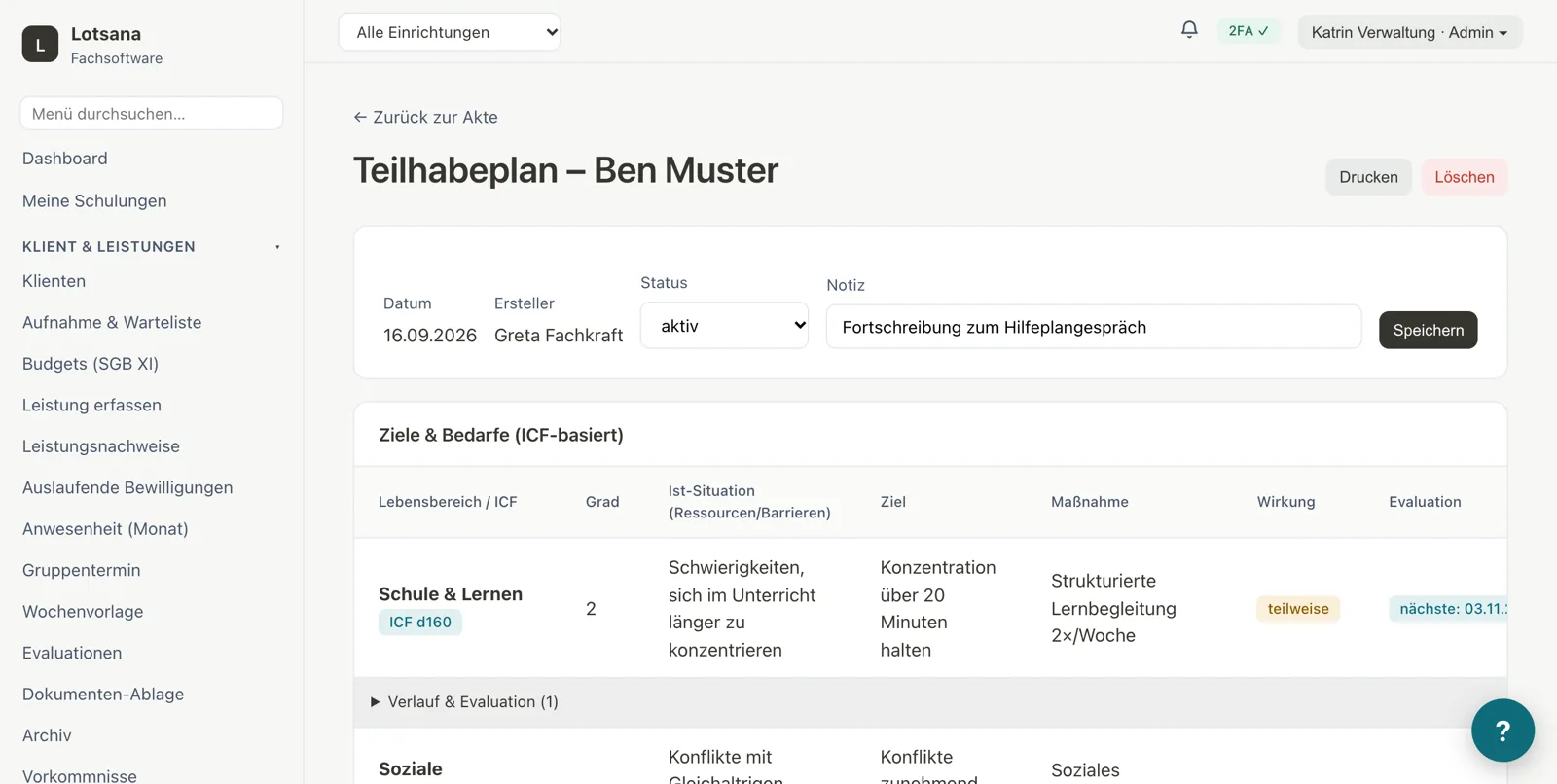Open Katrin Verwaltung Admin user menu

pyautogui.click(x=1409, y=32)
